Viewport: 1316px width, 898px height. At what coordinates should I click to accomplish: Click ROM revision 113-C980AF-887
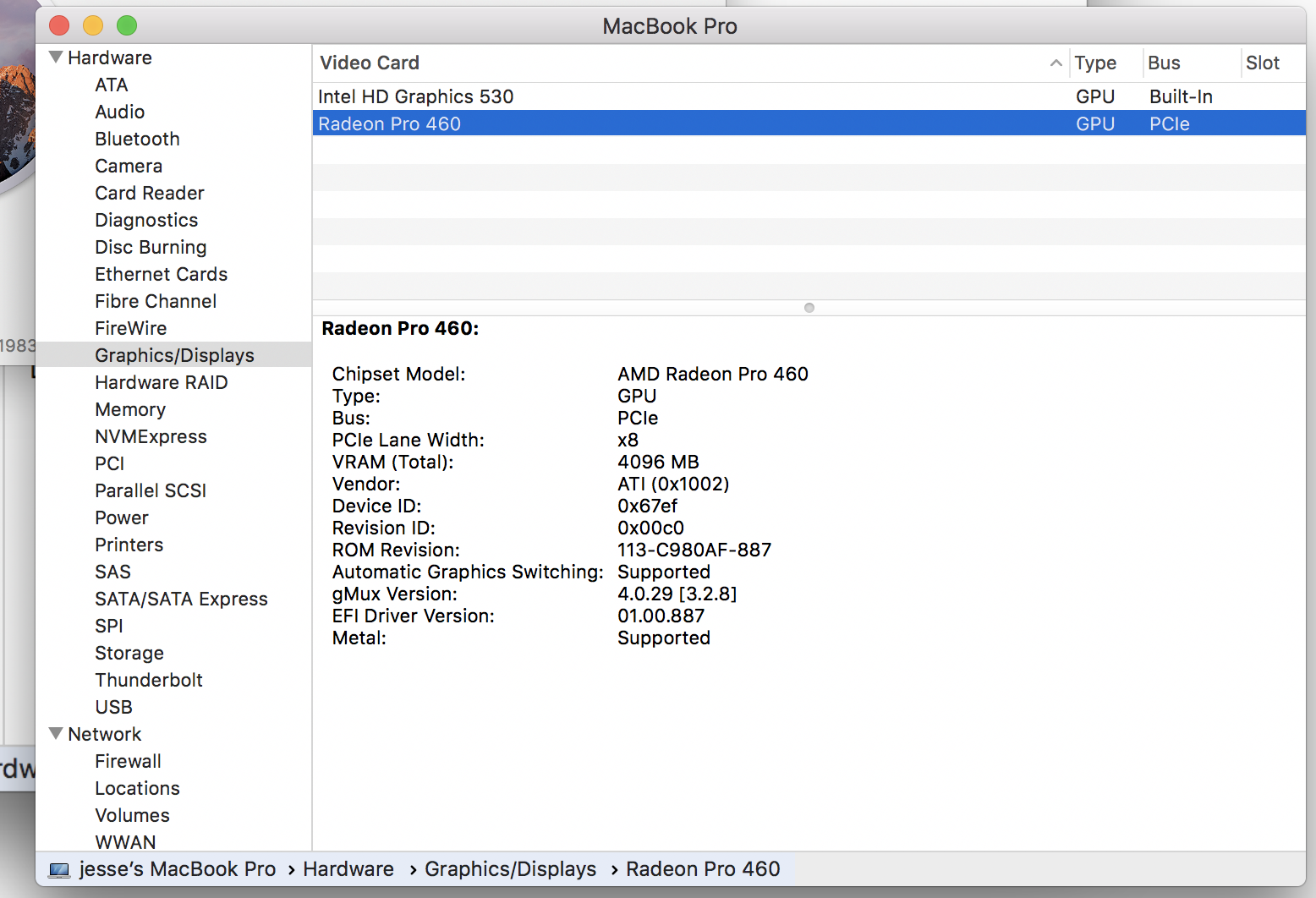click(694, 550)
